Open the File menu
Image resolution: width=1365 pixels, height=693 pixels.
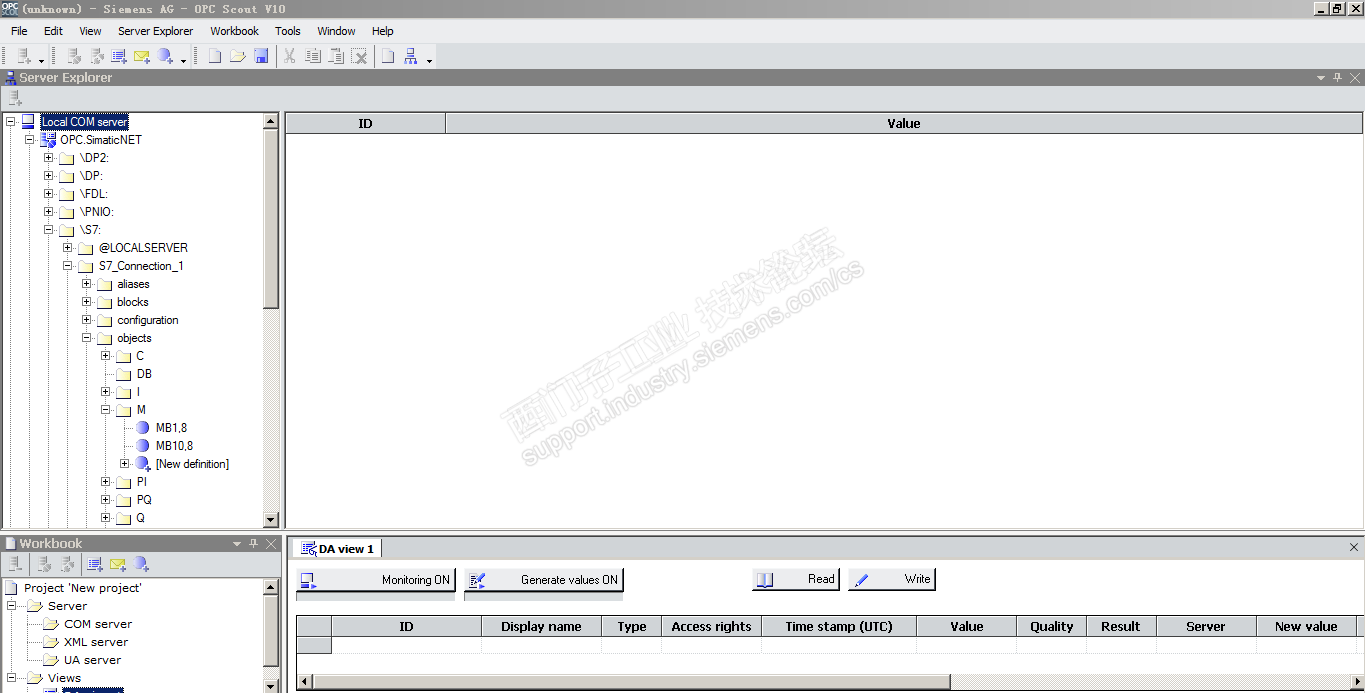pyautogui.click(x=19, y=31)
